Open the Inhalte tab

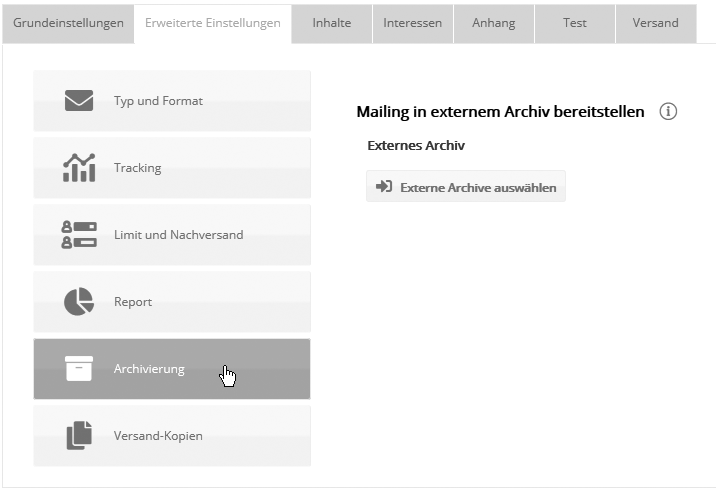332,23
